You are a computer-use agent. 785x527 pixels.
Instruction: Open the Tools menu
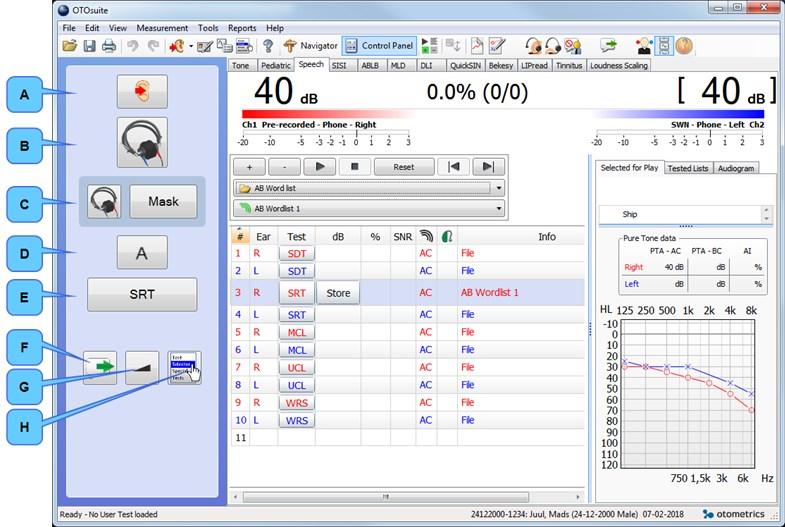(x=208, y=28)
